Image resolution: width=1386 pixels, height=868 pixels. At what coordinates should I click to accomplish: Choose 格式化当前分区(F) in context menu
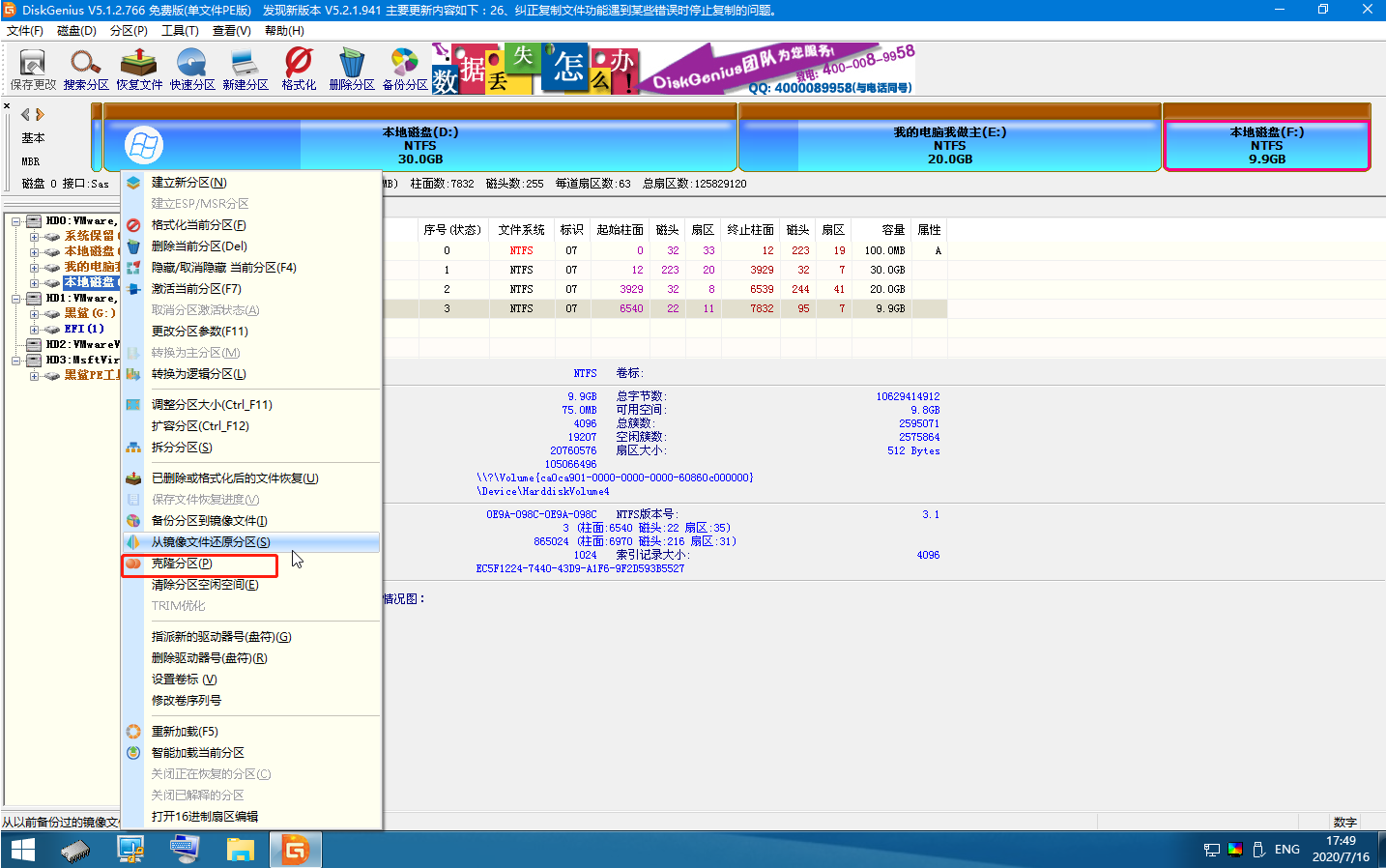(251, 225)
